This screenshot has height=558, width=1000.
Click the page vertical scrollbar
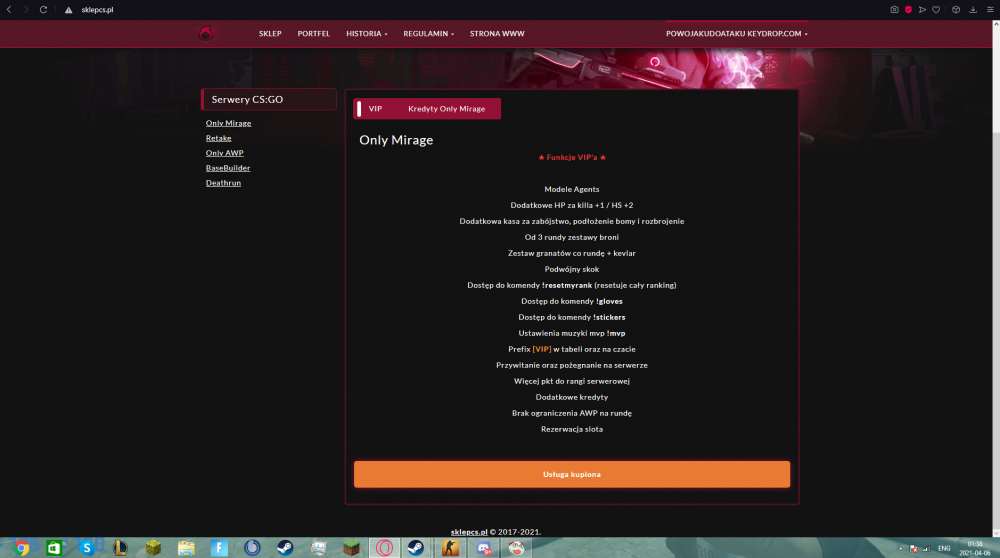[996, 278]
